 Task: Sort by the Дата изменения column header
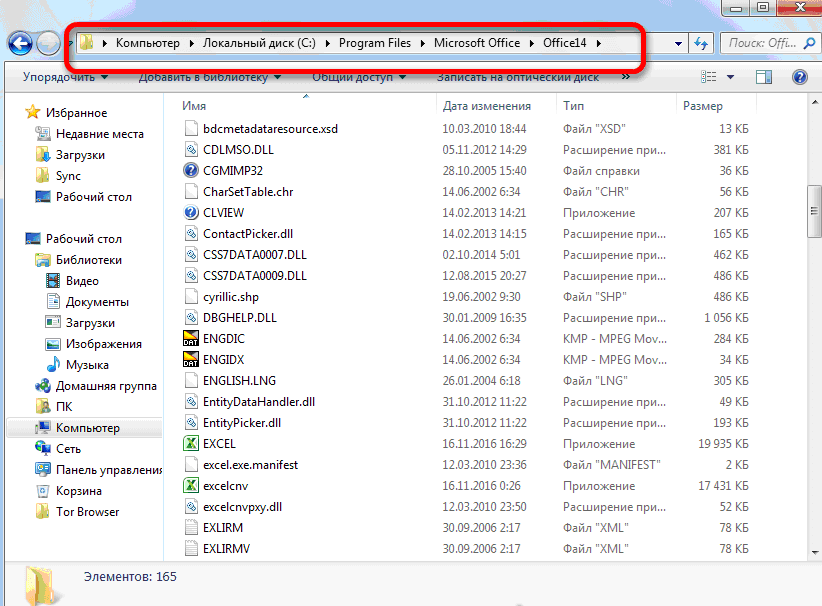coord(487,105)
